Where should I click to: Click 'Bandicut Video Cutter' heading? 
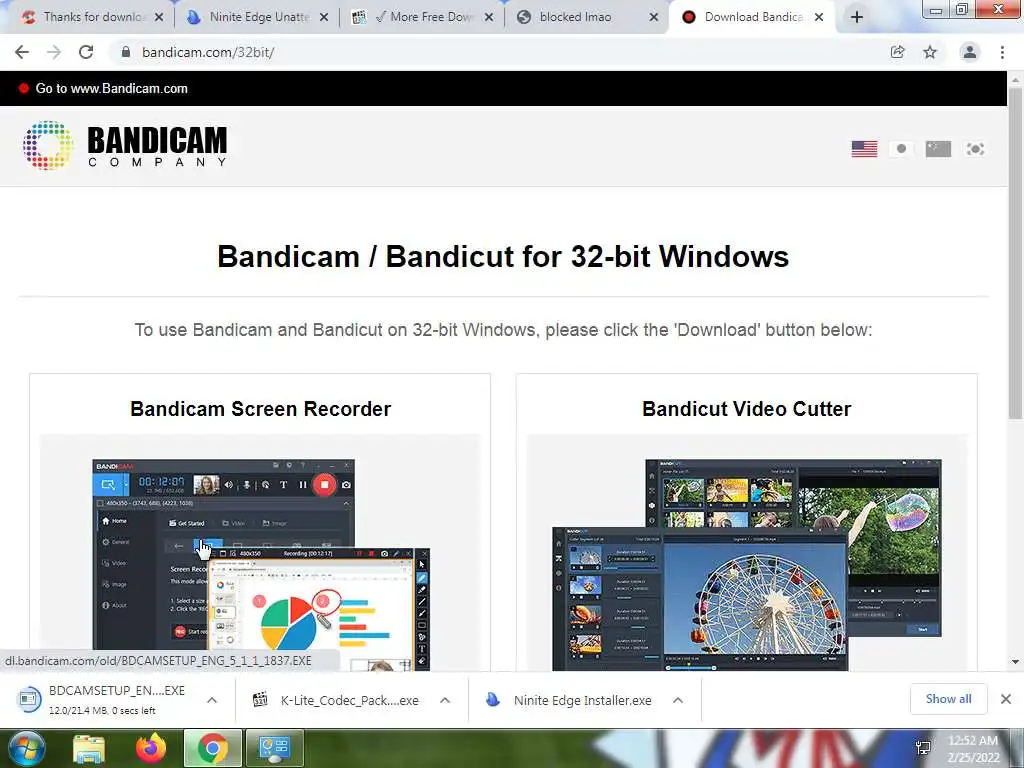[x=746, y=409]
